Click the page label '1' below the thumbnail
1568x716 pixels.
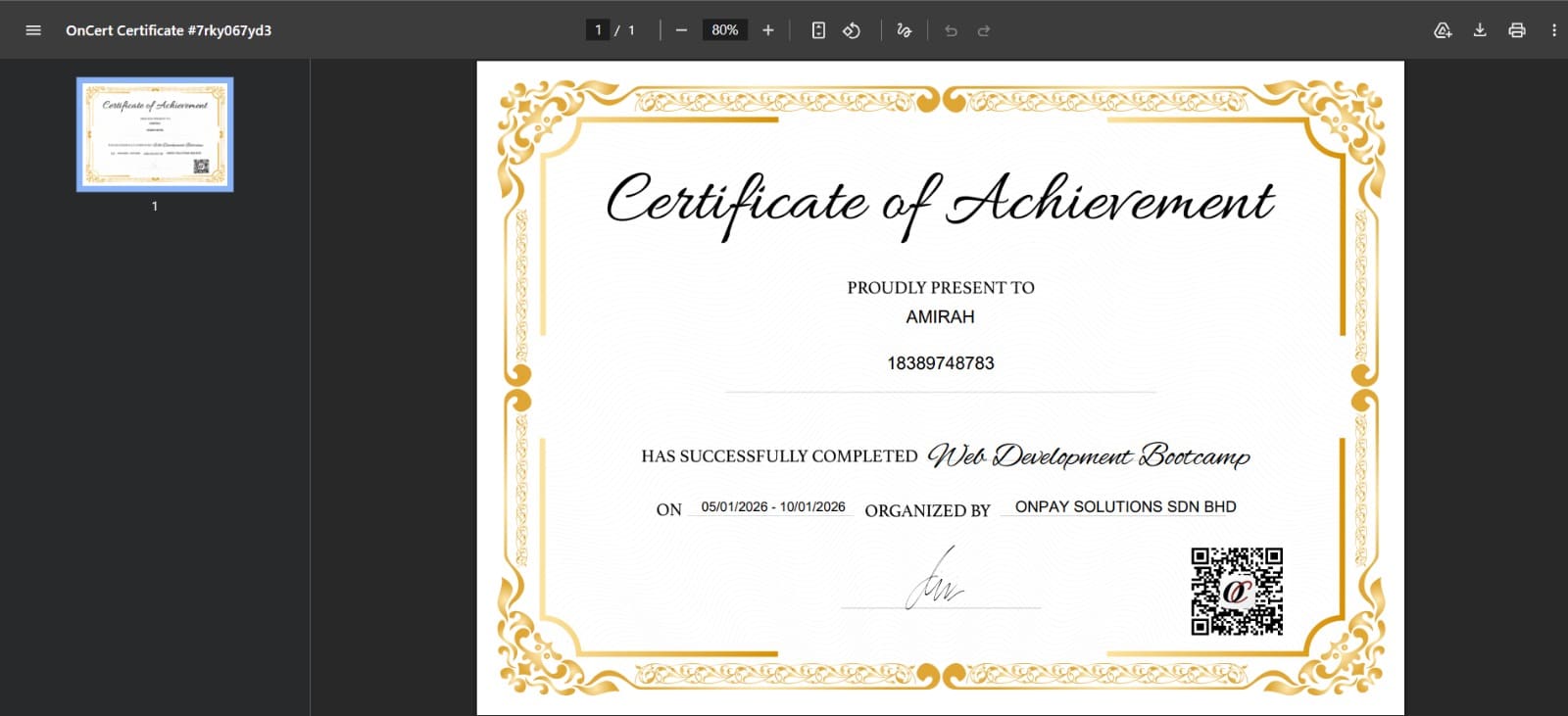tap(155, 206)
